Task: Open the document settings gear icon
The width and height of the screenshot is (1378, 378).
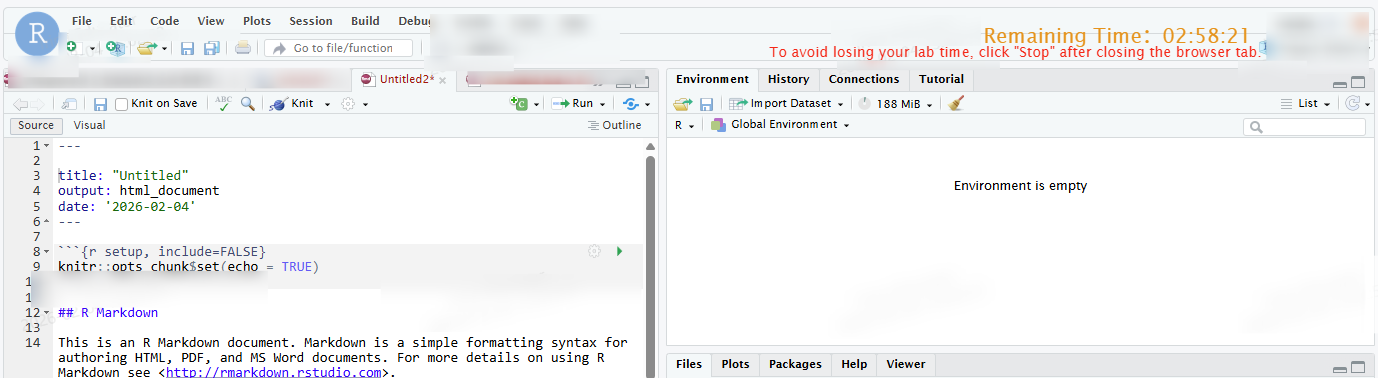Action: point(348,104)
